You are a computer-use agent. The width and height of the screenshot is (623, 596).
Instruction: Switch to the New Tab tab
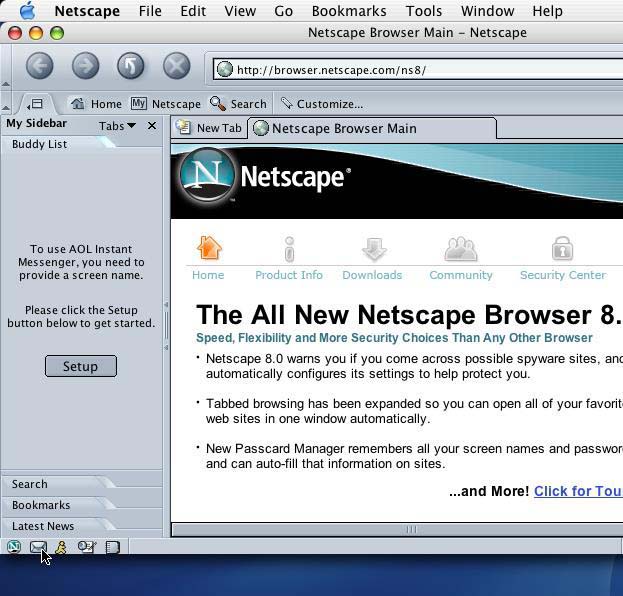click(209, 128)
